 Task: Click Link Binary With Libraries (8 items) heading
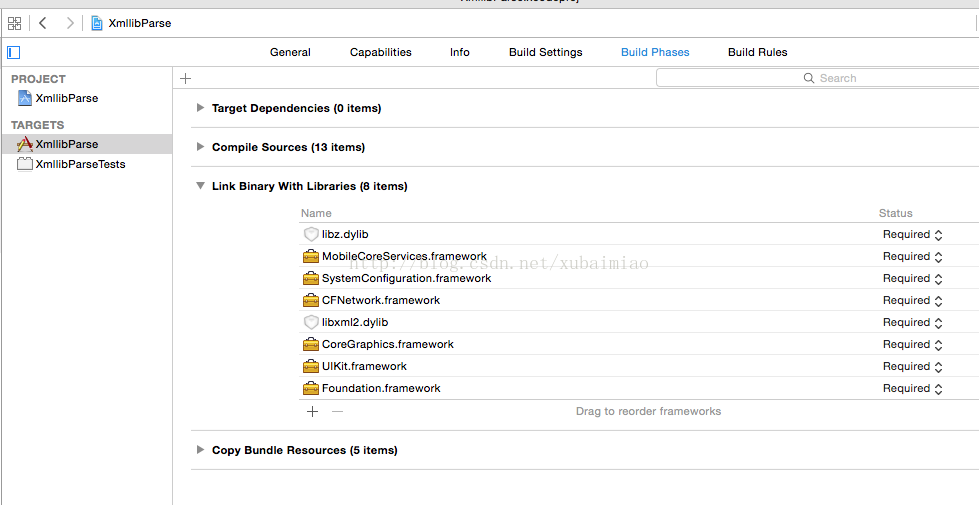(310, 186)
